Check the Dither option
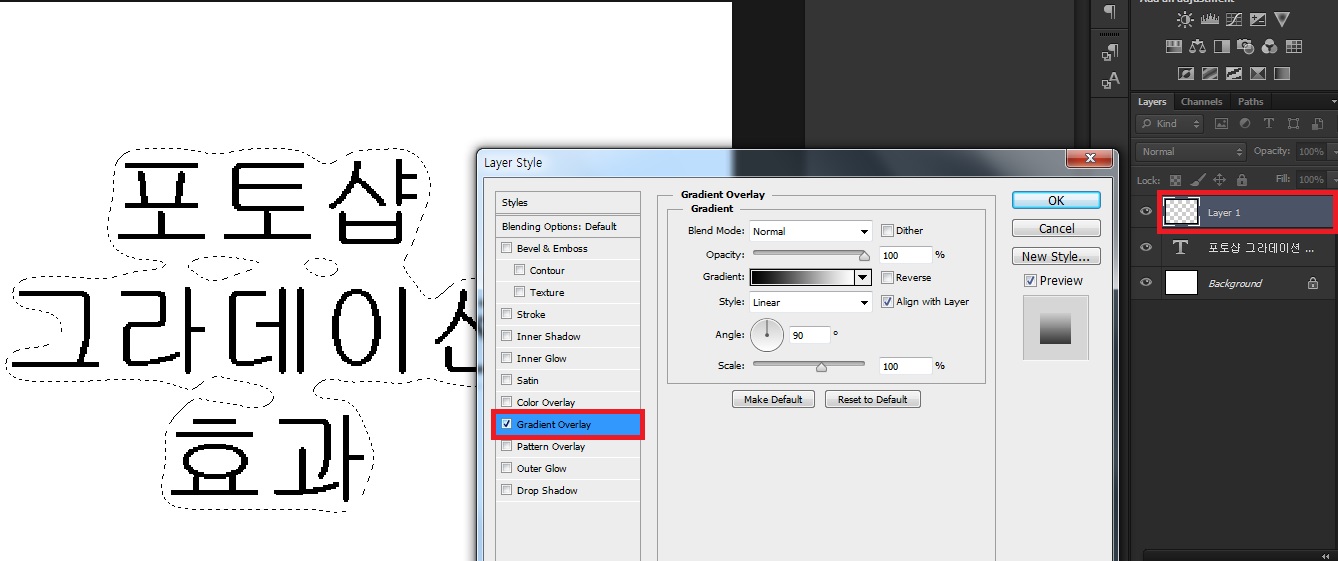The height and width of the screenshot is (561, 1338). pos(887,231)
